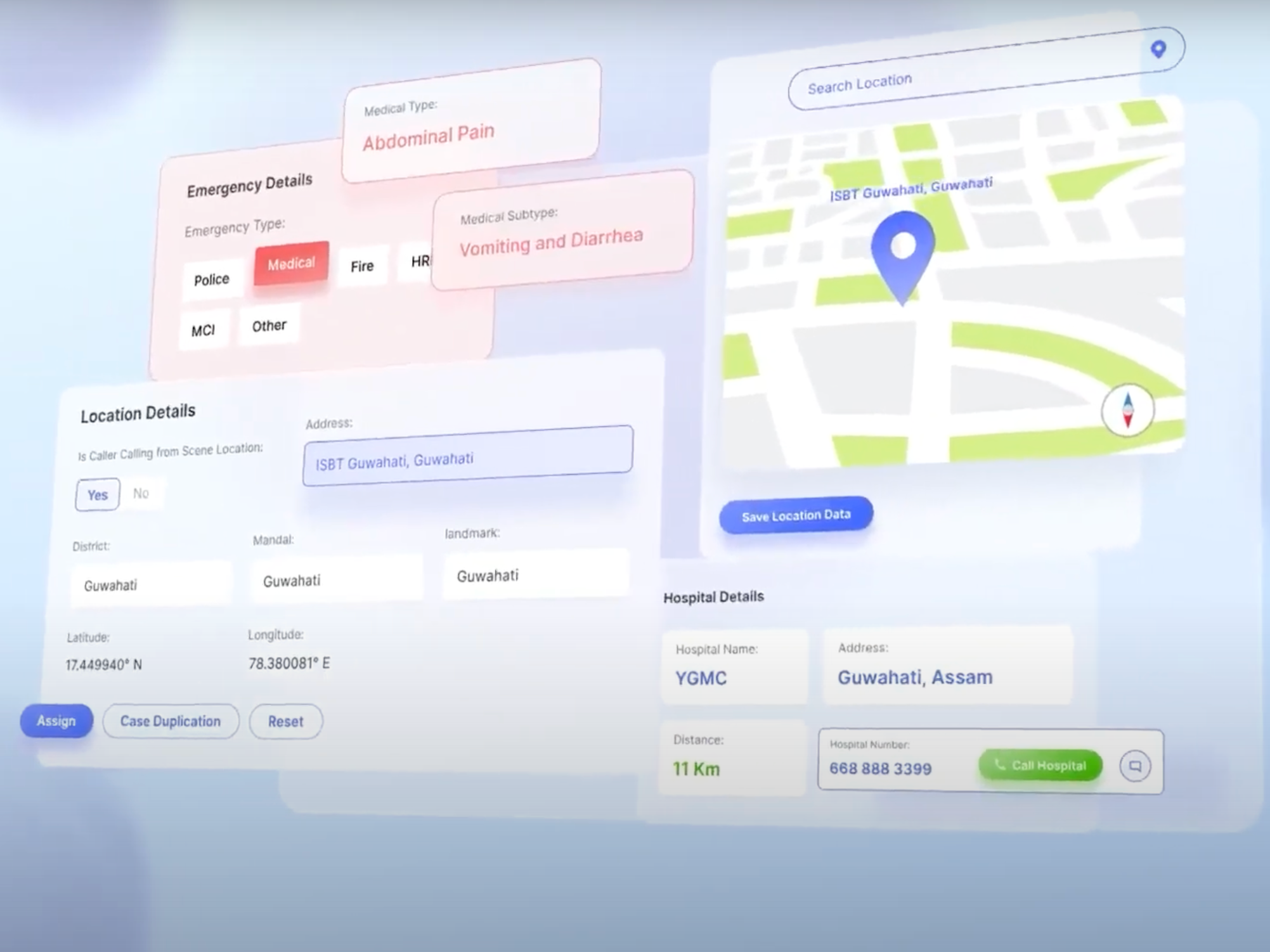Choose No for caller at scene location

click(141, 493)
